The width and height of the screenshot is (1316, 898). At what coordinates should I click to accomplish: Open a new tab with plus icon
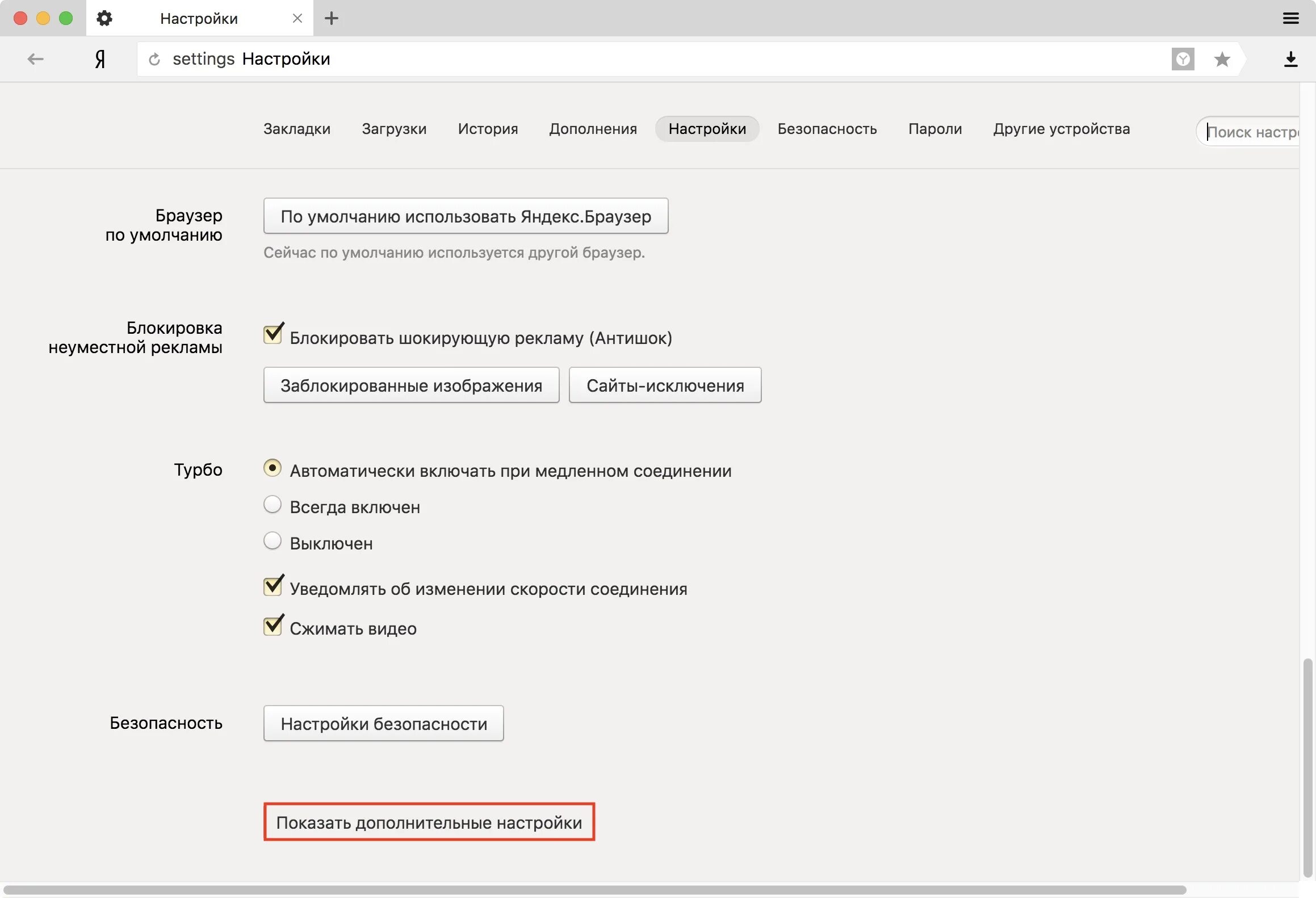(332, 18)
